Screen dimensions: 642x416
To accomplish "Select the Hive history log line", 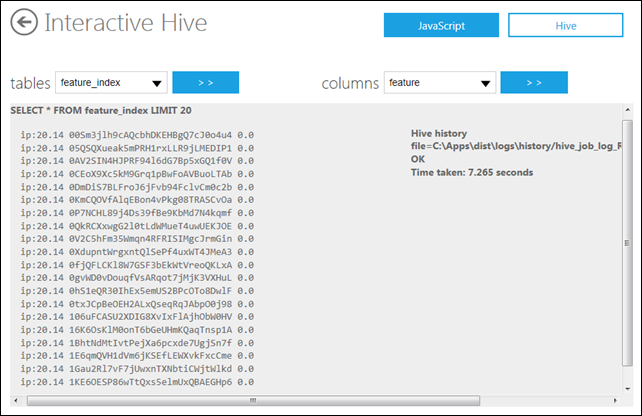I will (439, 133).
